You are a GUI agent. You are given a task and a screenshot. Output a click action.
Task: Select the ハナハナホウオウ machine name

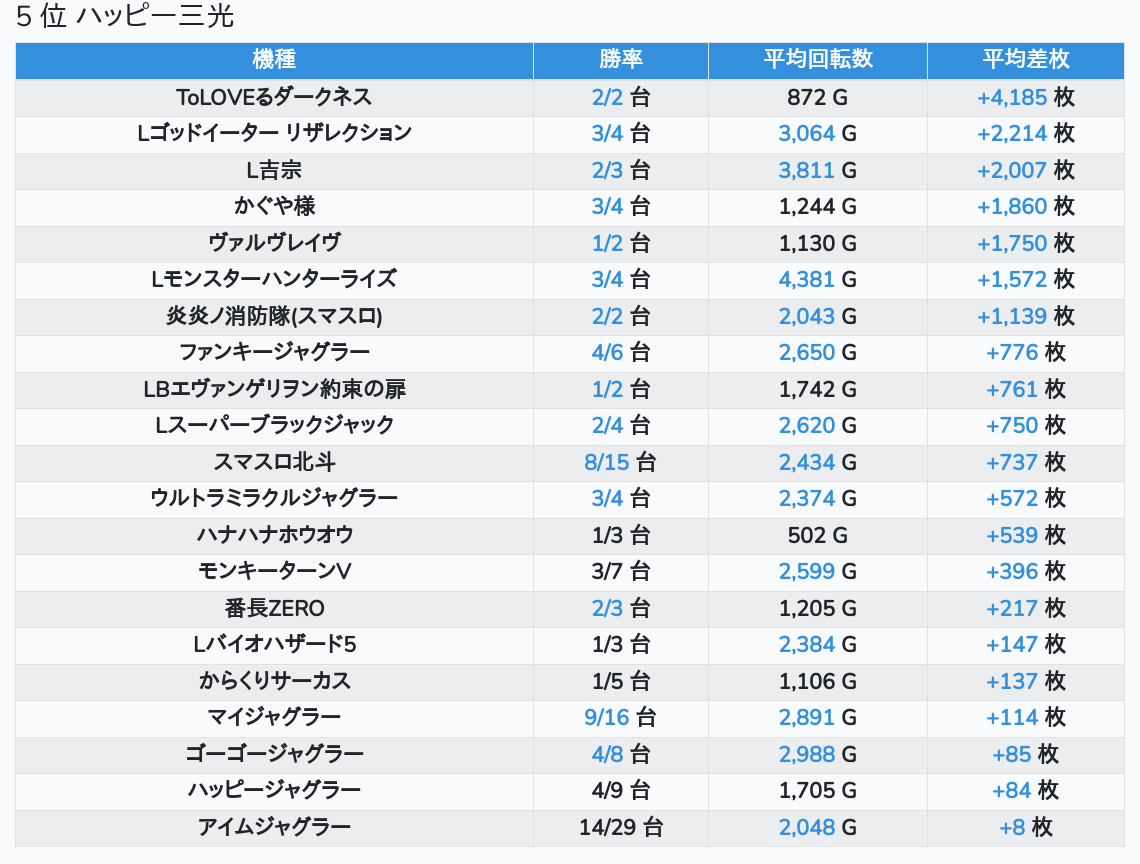274,535
